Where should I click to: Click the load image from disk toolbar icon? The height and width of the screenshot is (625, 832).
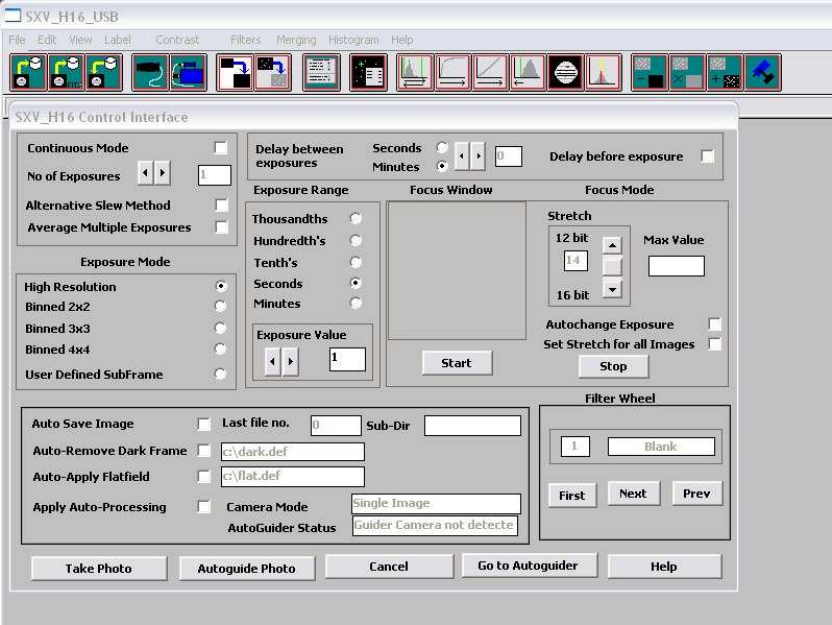pyautogui.click(x=28, y=72)
